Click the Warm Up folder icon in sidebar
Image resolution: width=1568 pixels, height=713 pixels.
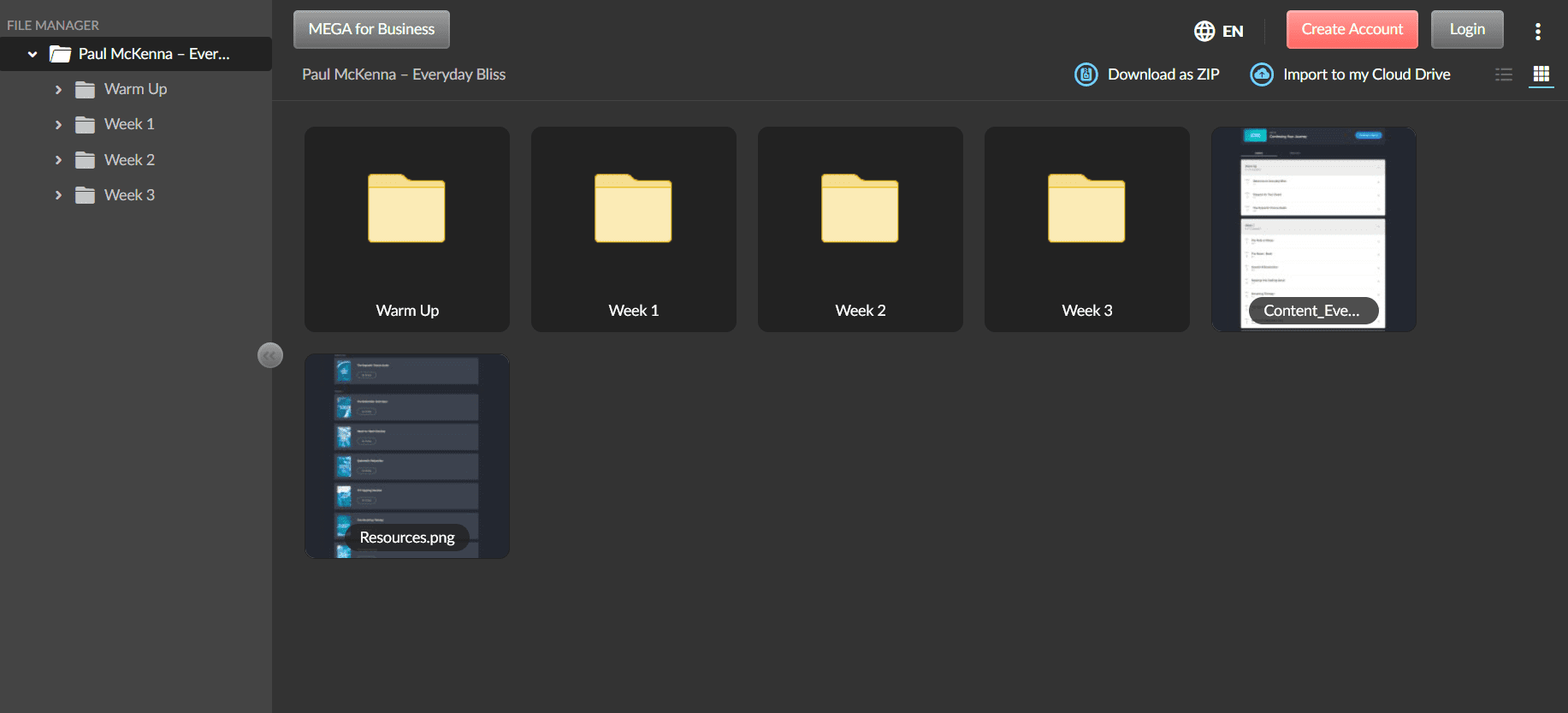tap(85, 90)
